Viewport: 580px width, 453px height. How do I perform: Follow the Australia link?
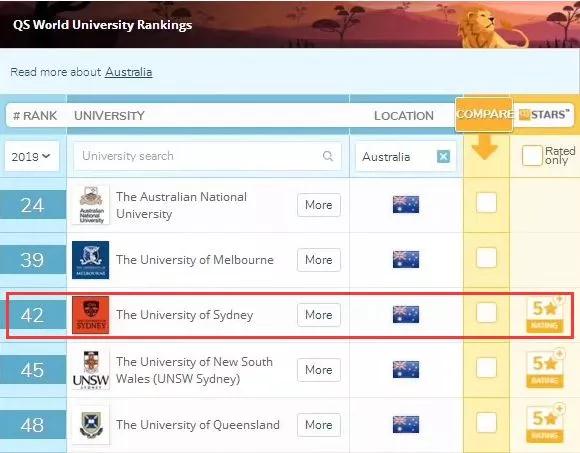click(x=128, y=72)
